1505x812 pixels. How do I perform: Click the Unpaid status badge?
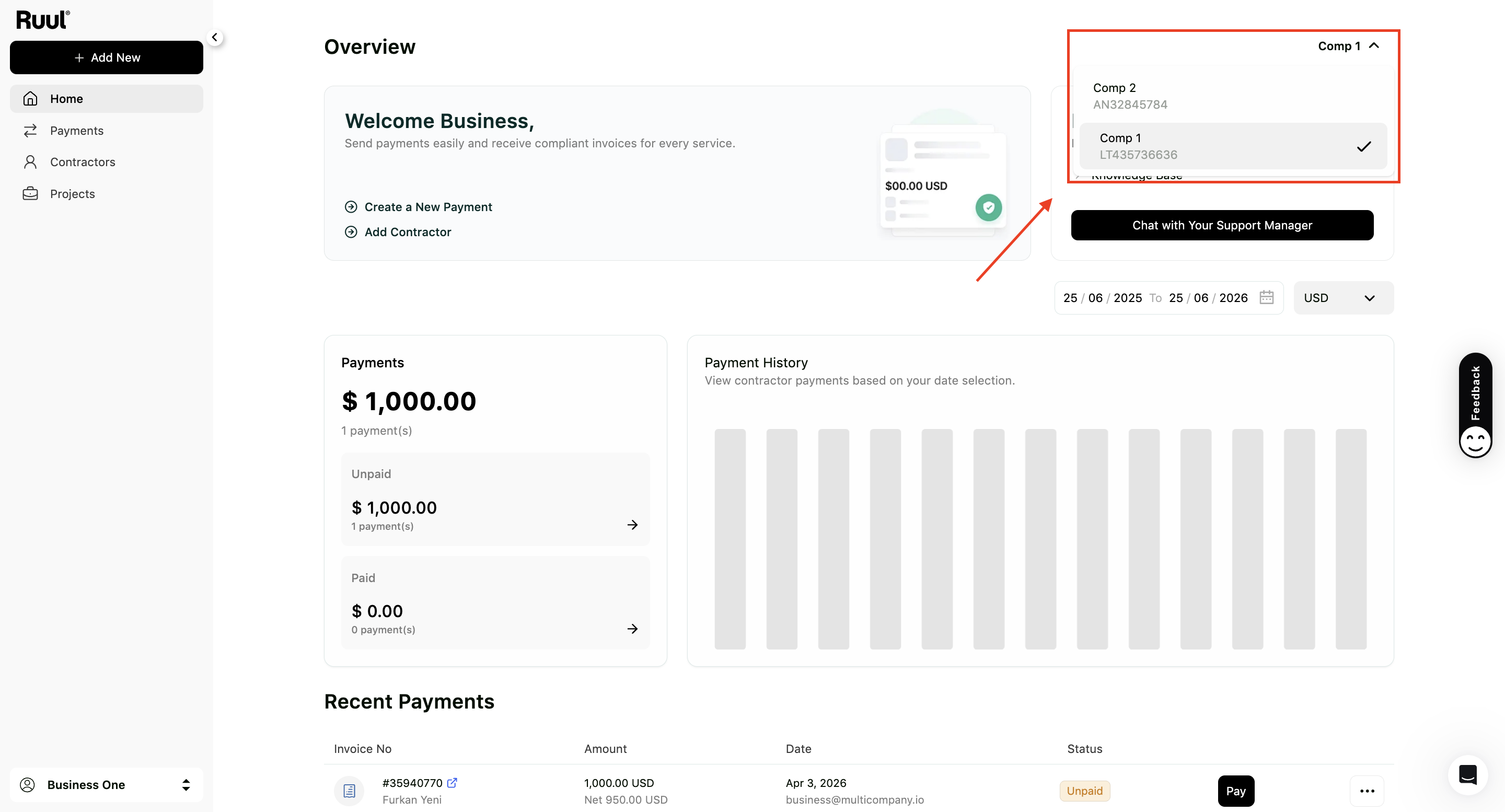(x=1084, y=791)
